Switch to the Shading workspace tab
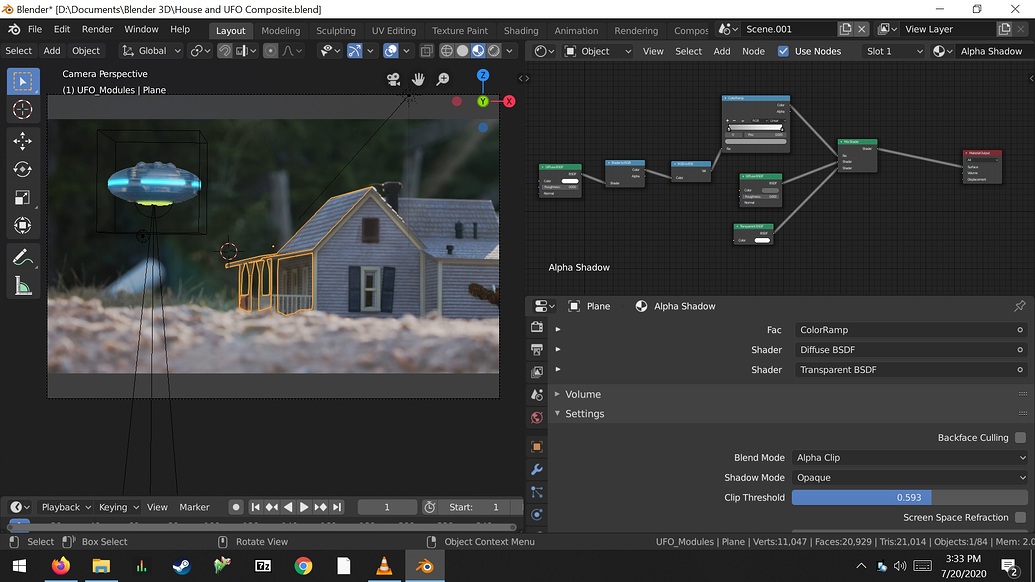Image resolution: width=1035 pixels, height=582 pixels. pos(521,30)
